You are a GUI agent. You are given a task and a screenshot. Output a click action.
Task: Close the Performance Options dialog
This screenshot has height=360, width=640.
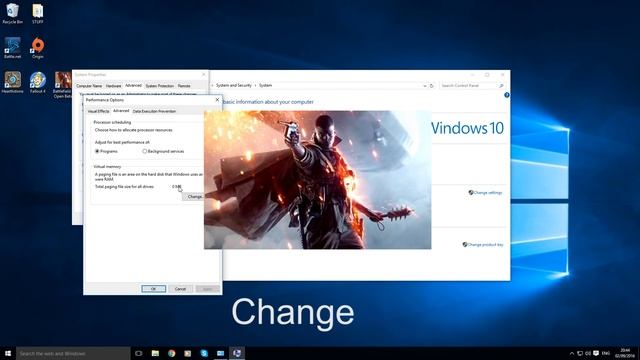(217, 100)
